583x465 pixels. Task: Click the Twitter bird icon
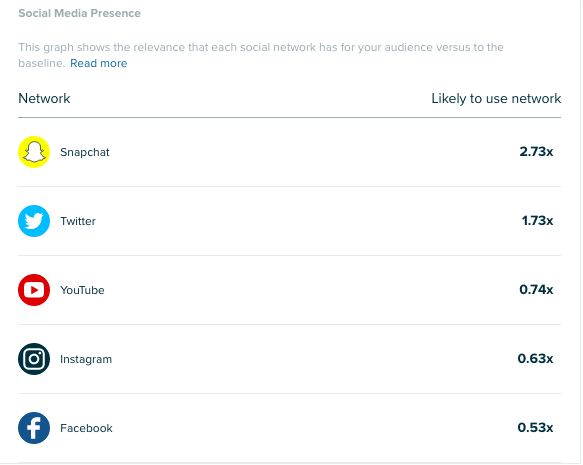click(34, 221)
